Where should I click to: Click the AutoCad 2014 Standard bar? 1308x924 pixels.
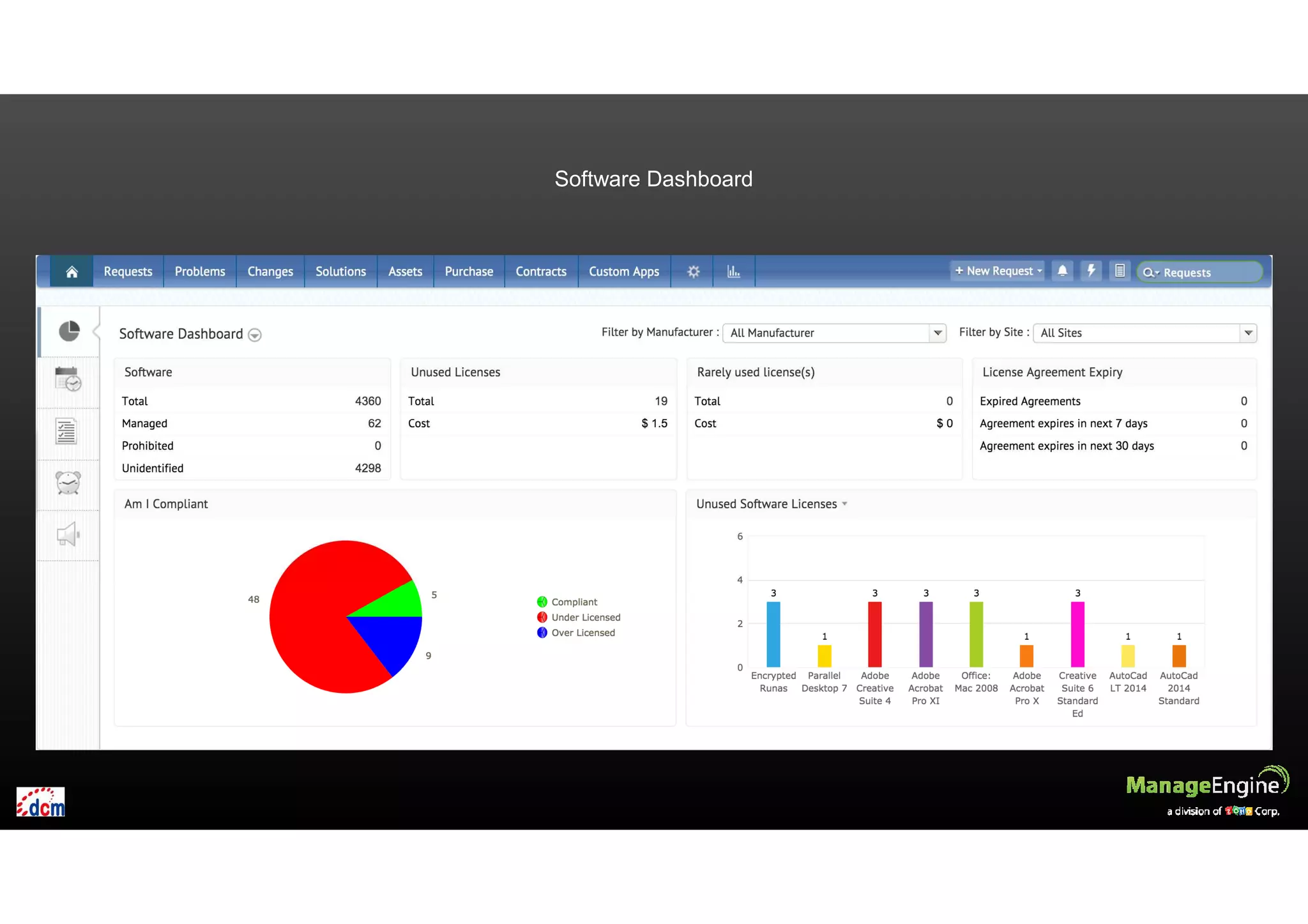tap(1180, 656)
